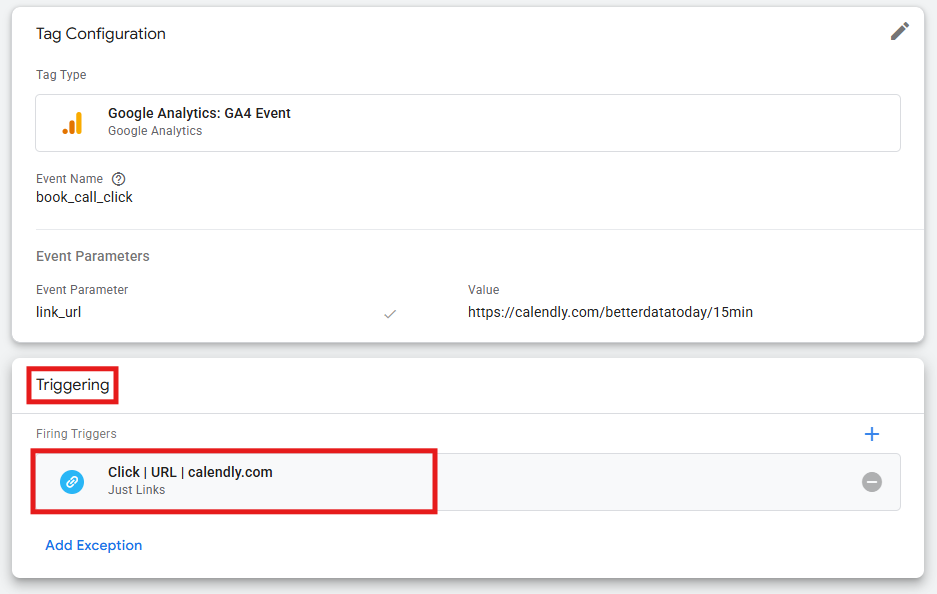Click the Tag Type label
This screenshot has height=594, width=937.
(x=61, y=75)
